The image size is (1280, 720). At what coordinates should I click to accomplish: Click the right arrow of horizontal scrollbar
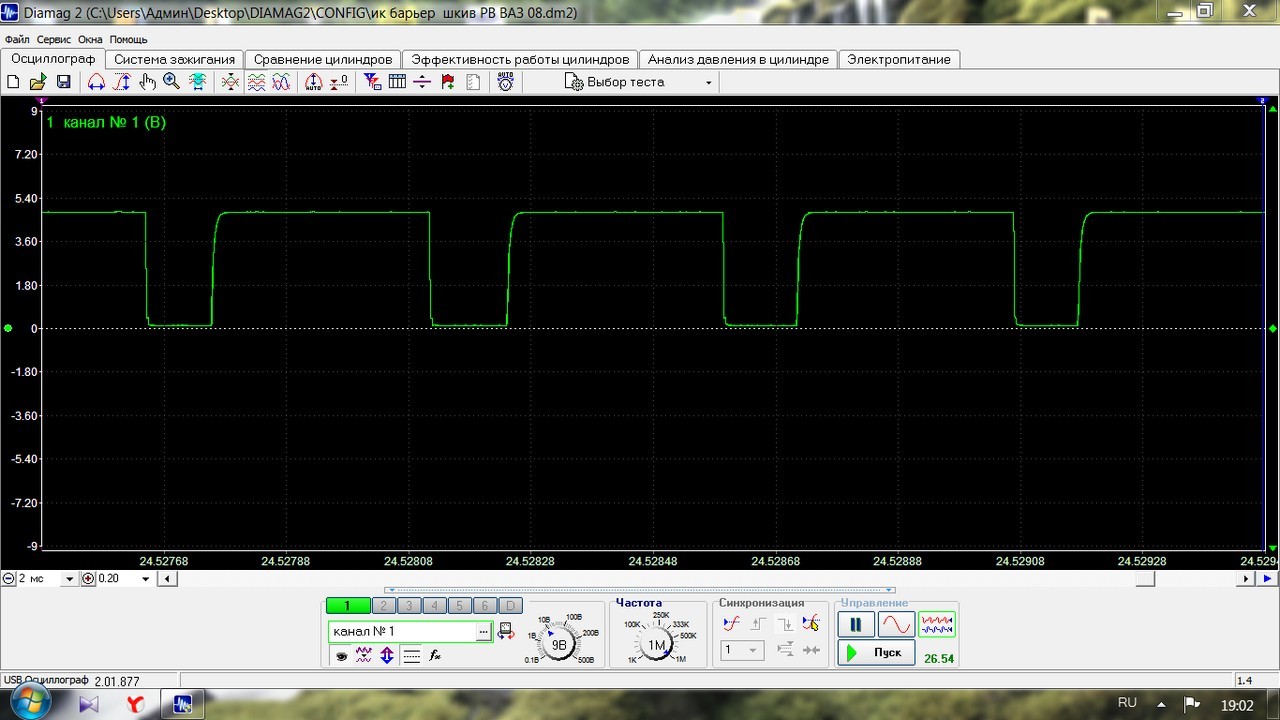pyautogui.click(x=1246, y=579)
